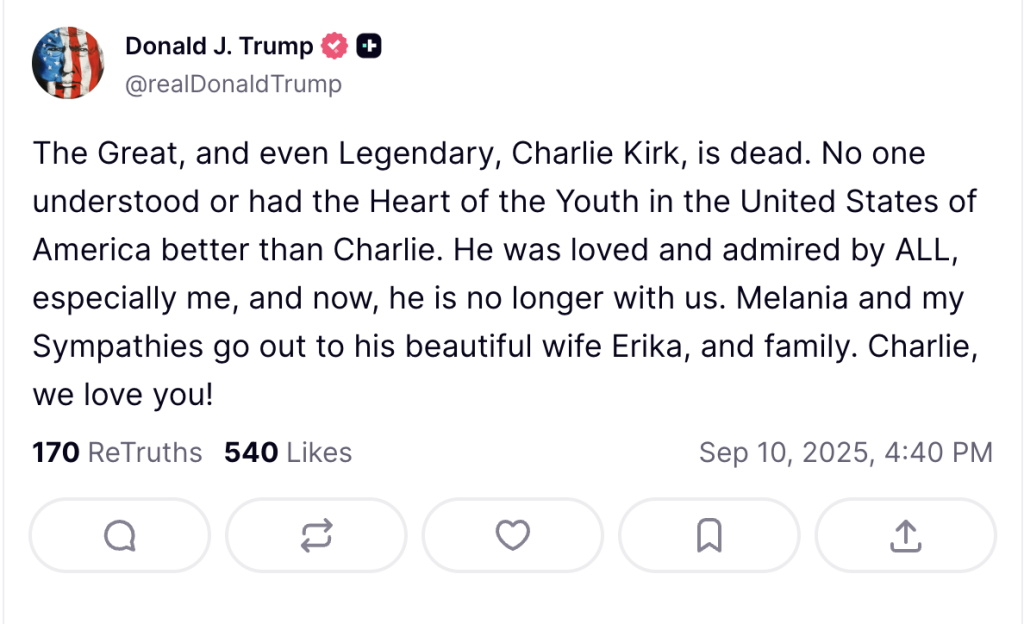The width and height of the screenshot is (1024, 624).
Task: Open the flag-painted profile avatar
Action: (68, 63)
